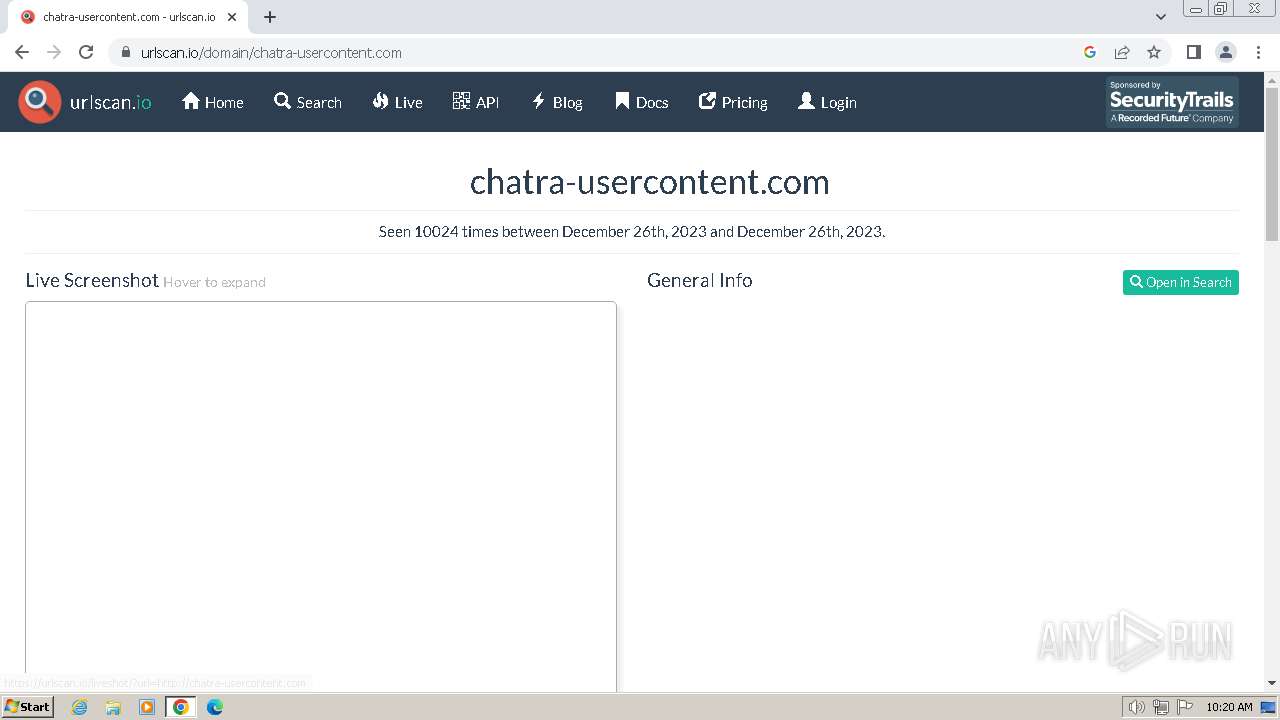This screenshot has height=720, width=1280.
Task: Open the Pricing page
Action: click(x=733, y=102)
